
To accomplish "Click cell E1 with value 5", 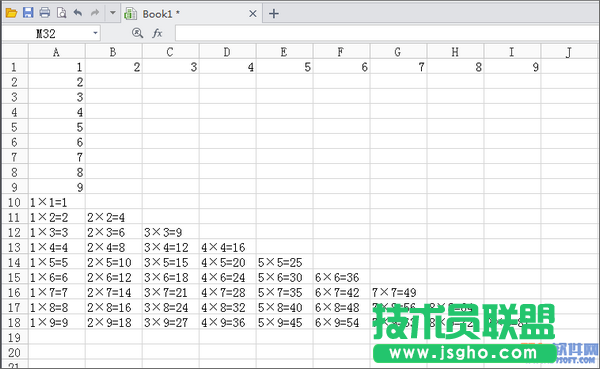I will tap(285, 67).
